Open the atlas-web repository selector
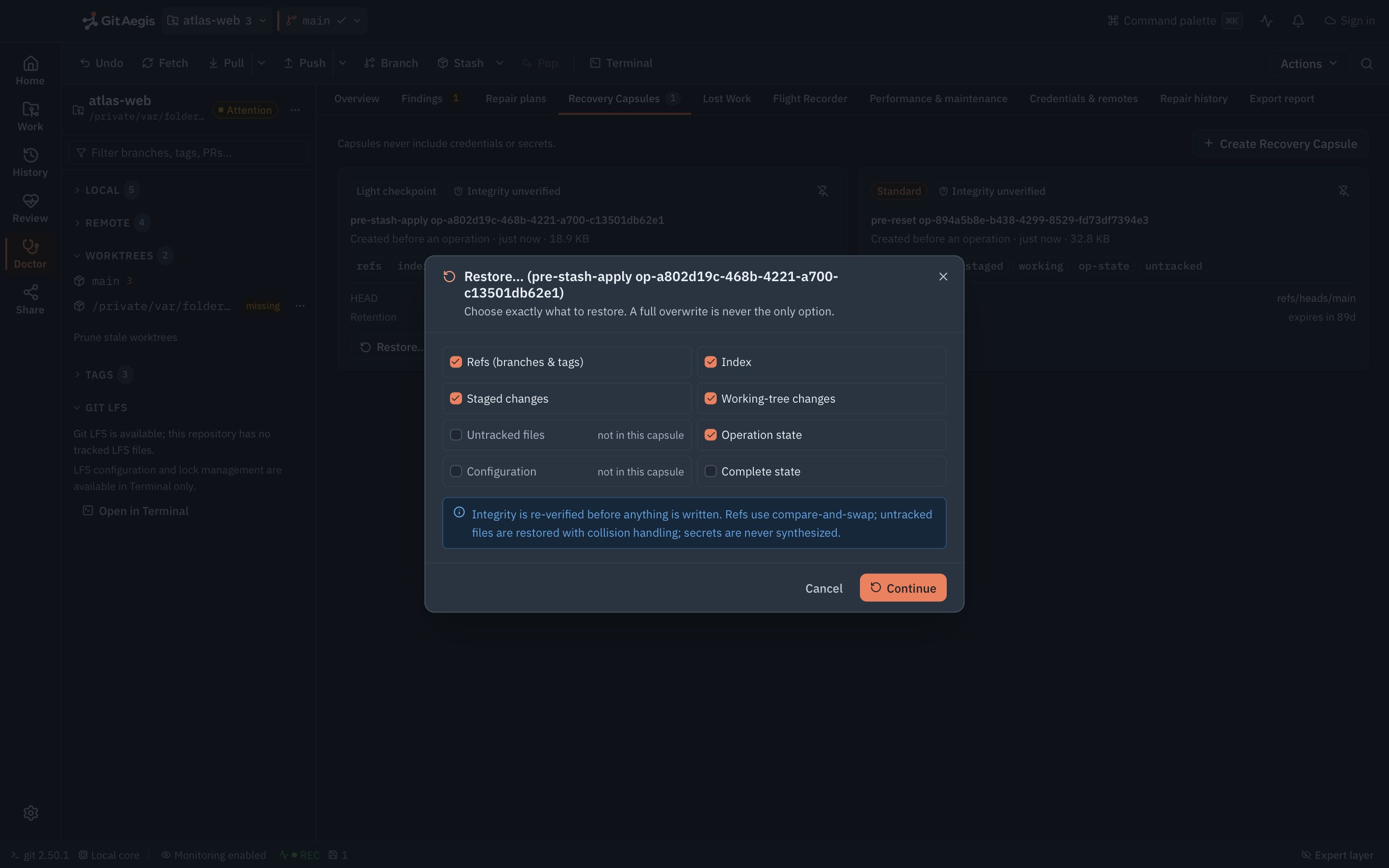 [x=217, y=21]
